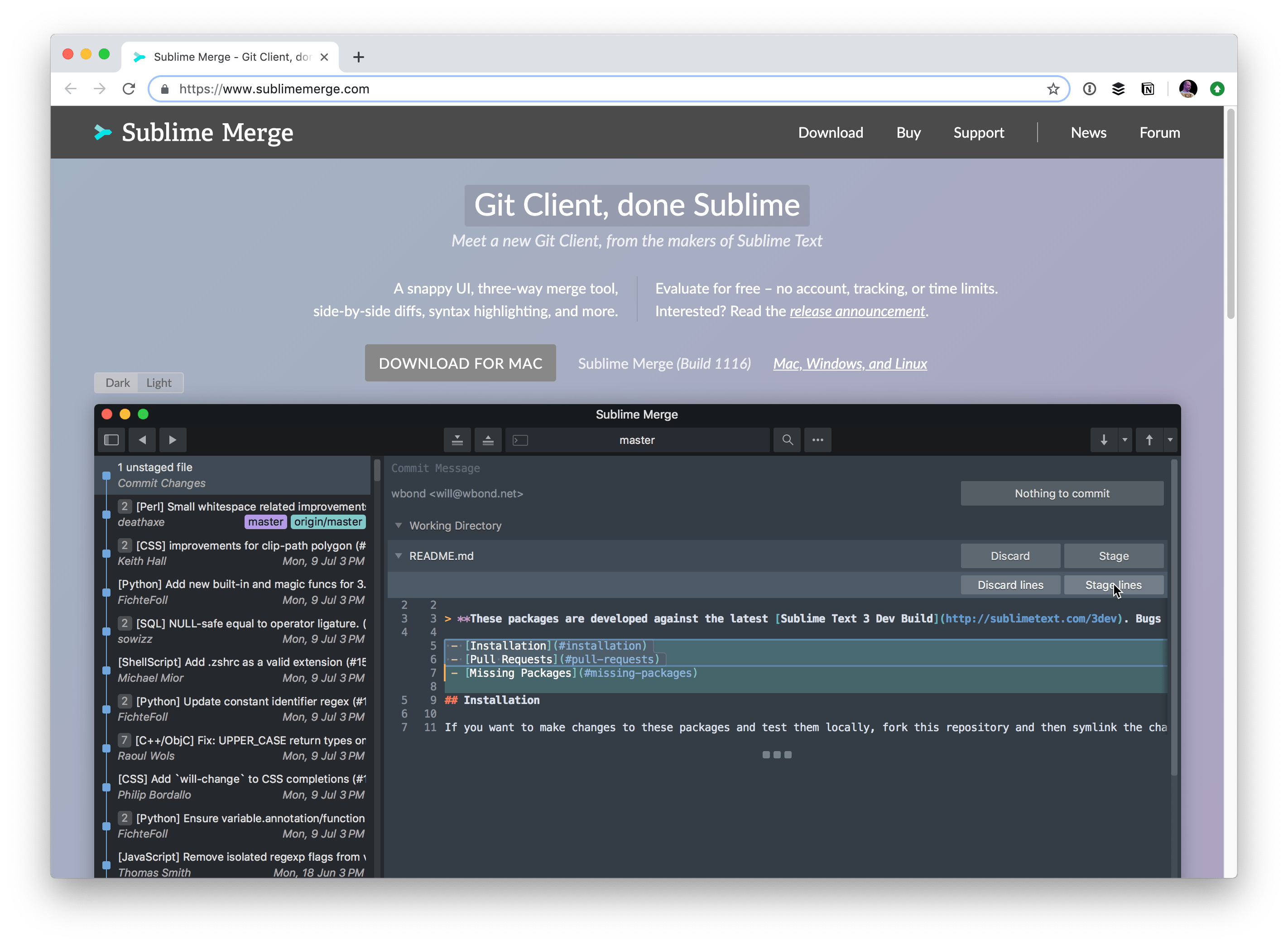Open the three-dots more options
Image resolution: width=1288 pixels, height=945 pixels.
[818, 440]
